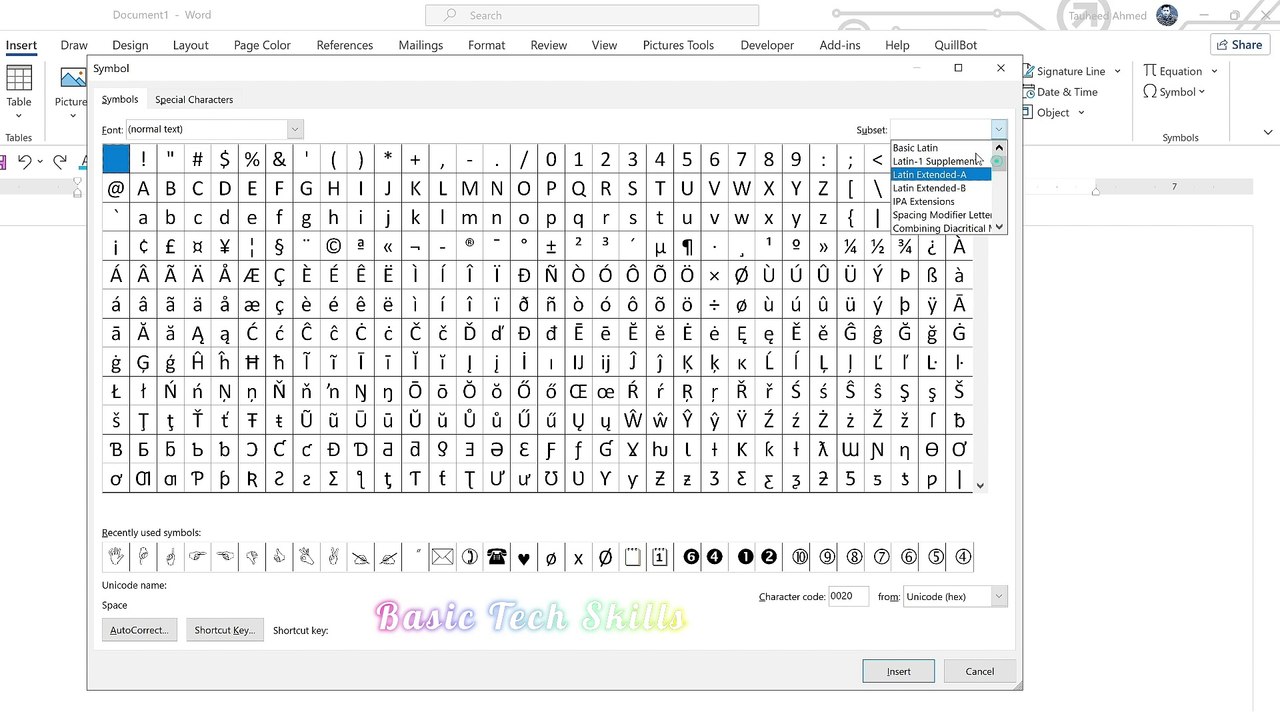1280x720 pixels.
Task: Pick the victory hand recently used symbol
Action: pos(333,557)
